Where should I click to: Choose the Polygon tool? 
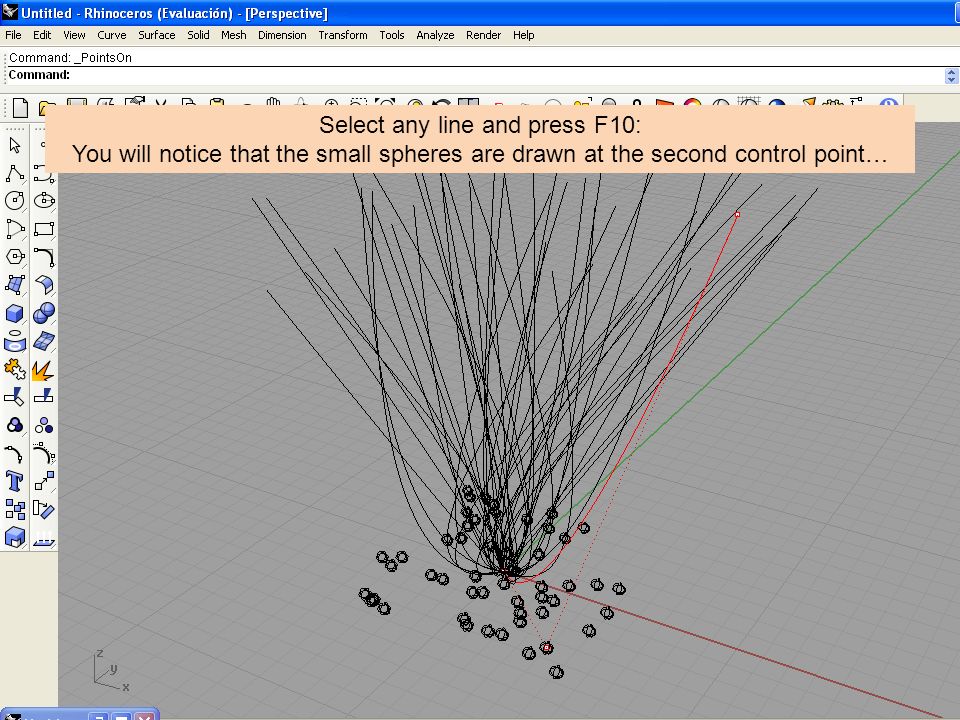tap(15, 257)
